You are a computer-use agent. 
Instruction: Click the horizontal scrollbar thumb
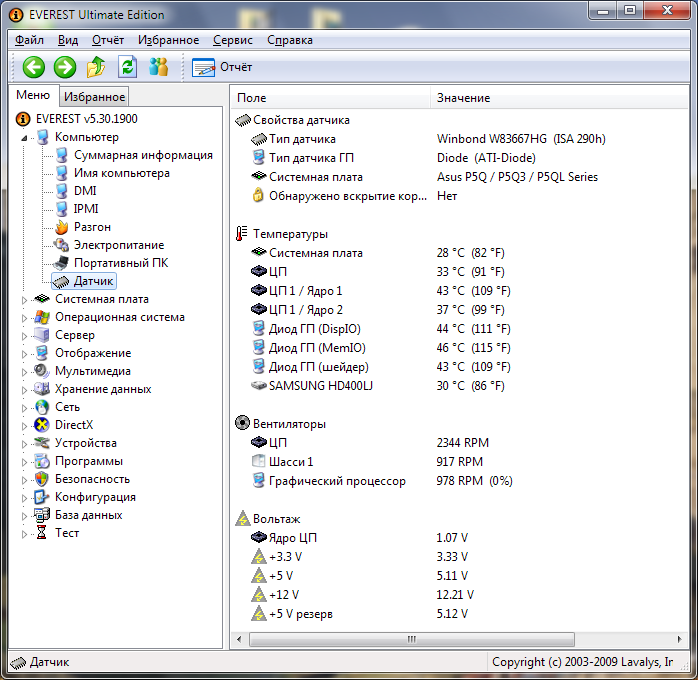[x=412, y=640]
